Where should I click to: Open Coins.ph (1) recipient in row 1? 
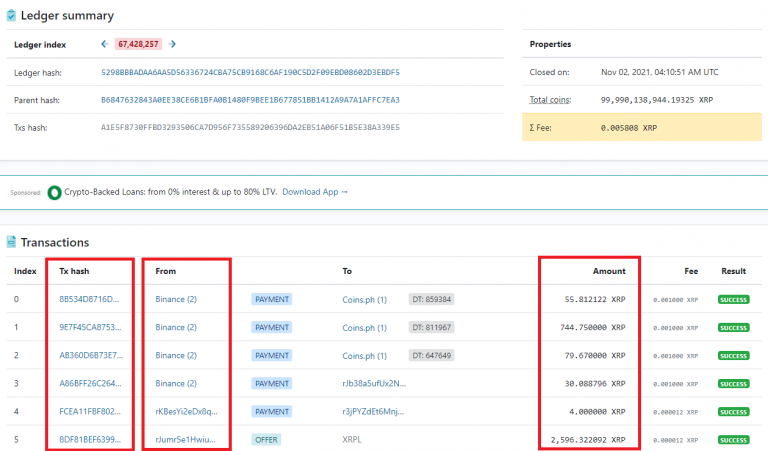point(364,327)
